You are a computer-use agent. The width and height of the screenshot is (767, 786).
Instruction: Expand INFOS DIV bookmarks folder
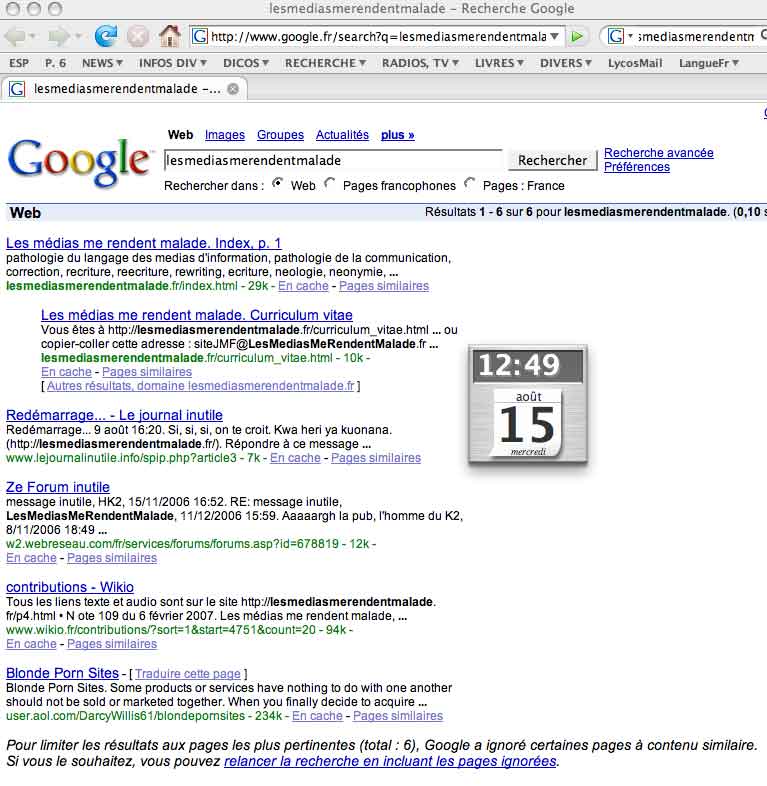(173, 63)
